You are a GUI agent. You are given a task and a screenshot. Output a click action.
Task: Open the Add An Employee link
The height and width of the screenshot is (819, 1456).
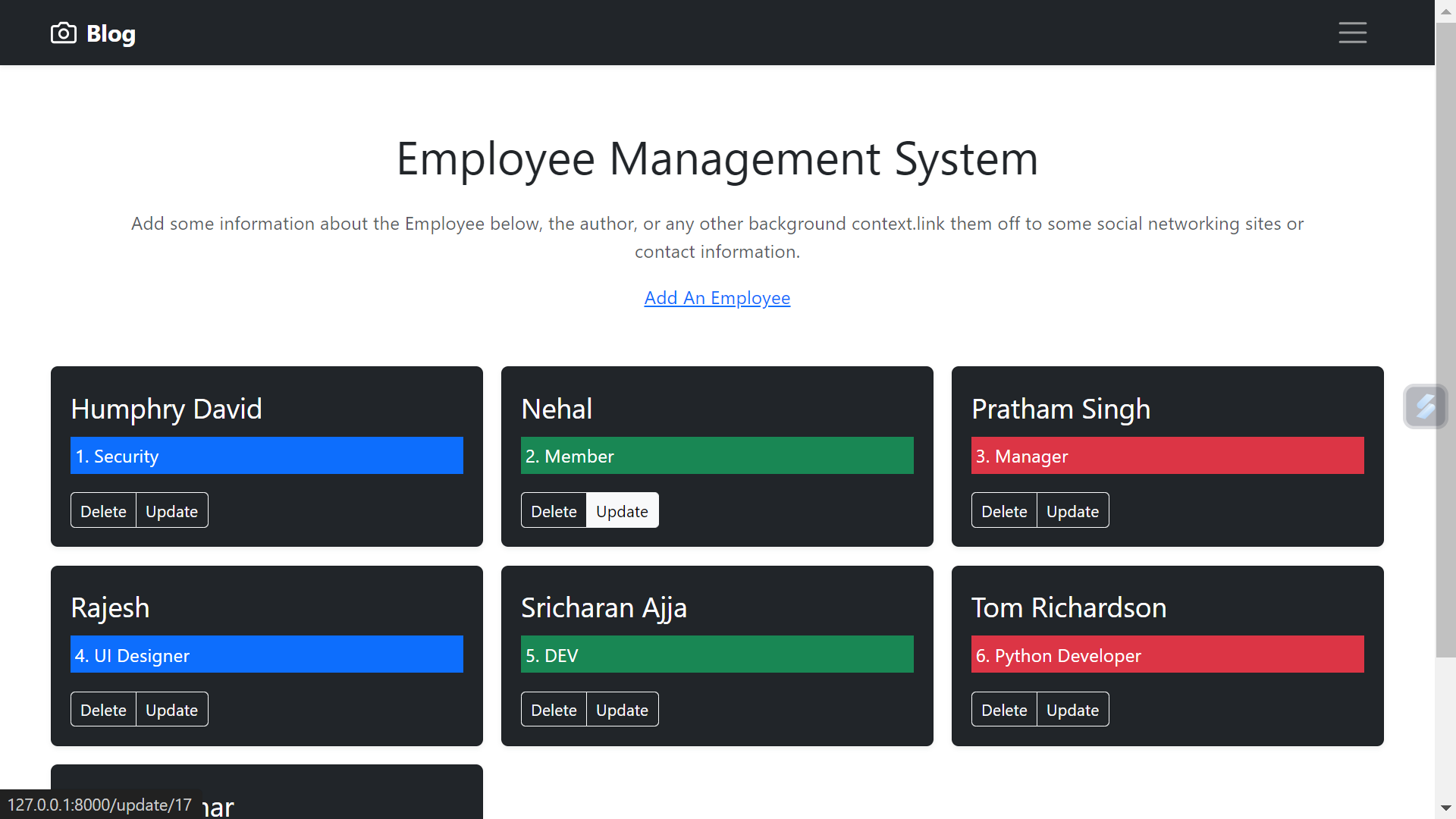pyautogui.click(x=717, y=297)
